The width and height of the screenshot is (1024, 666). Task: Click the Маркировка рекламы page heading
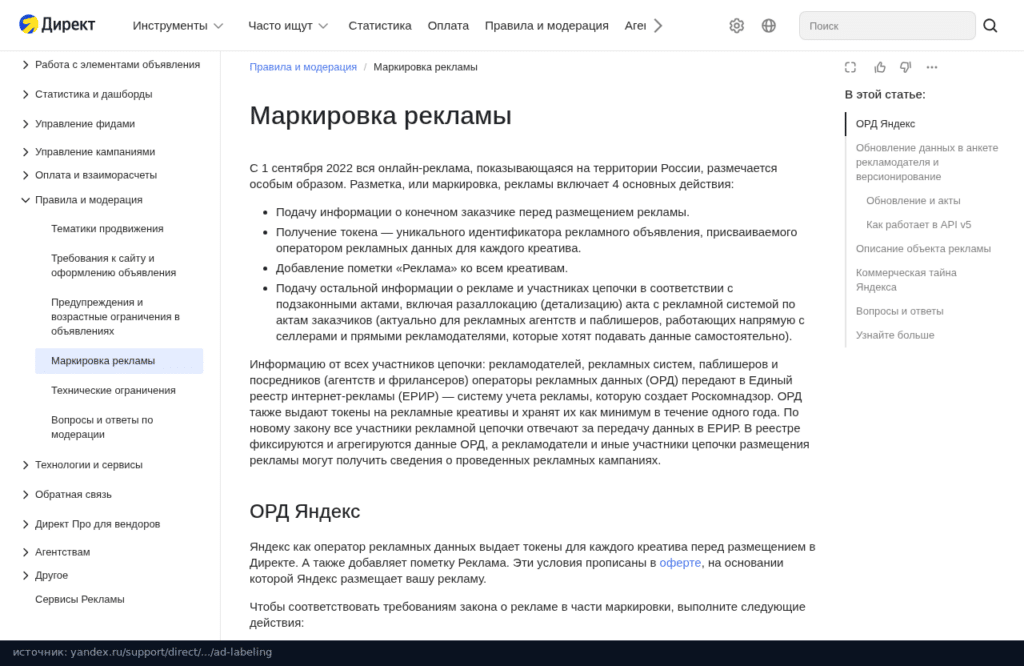click(x=380, y=116)
